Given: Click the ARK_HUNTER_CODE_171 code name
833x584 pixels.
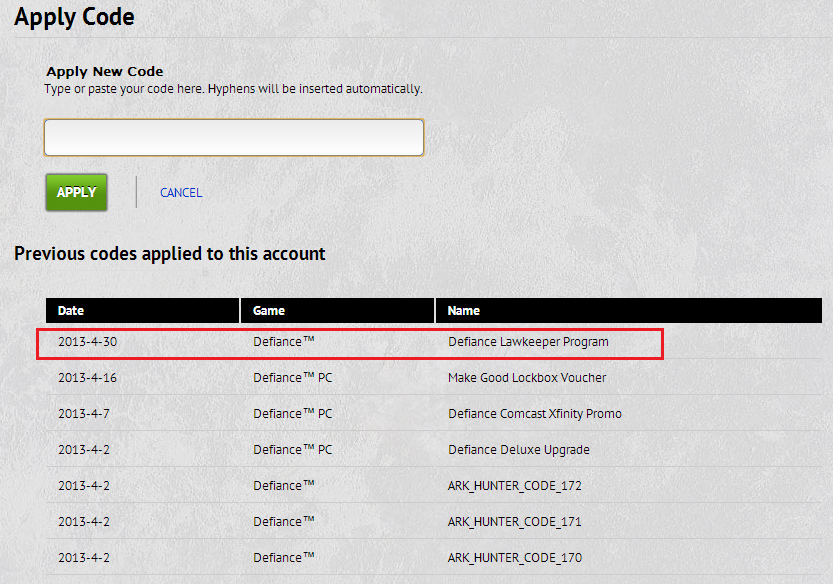Looking at the screenshot, I should [514, 522].
